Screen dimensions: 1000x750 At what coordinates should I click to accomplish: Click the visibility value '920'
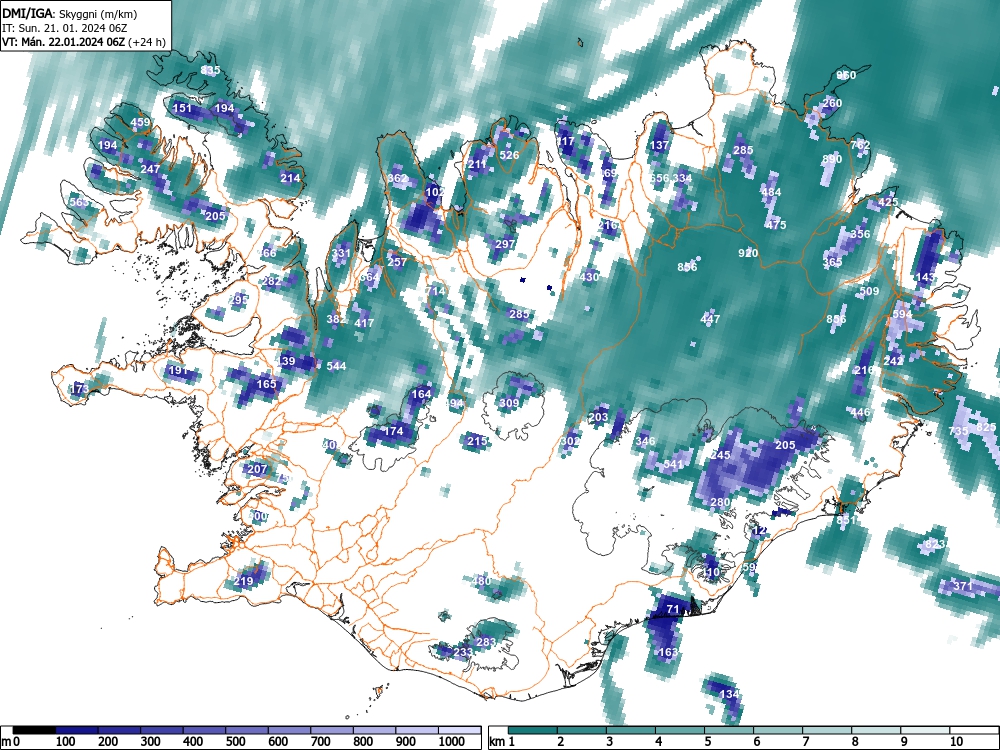(748, 253)
